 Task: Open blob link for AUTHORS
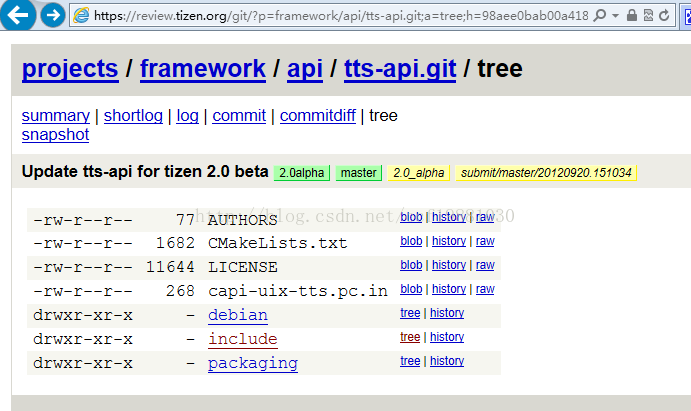(411, 217)
